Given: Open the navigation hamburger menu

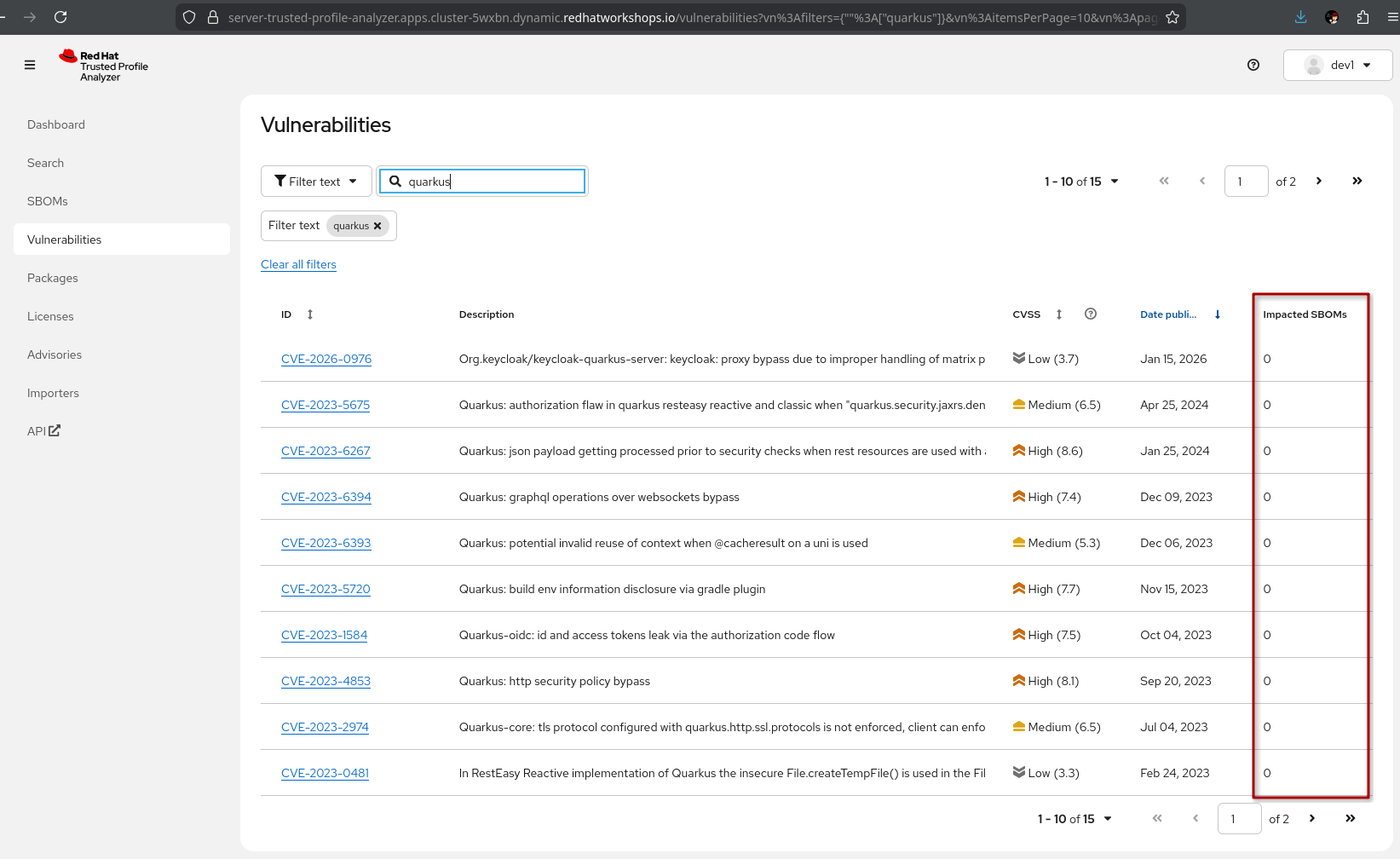Looking at the screenshot, I should tap(30, 64).
